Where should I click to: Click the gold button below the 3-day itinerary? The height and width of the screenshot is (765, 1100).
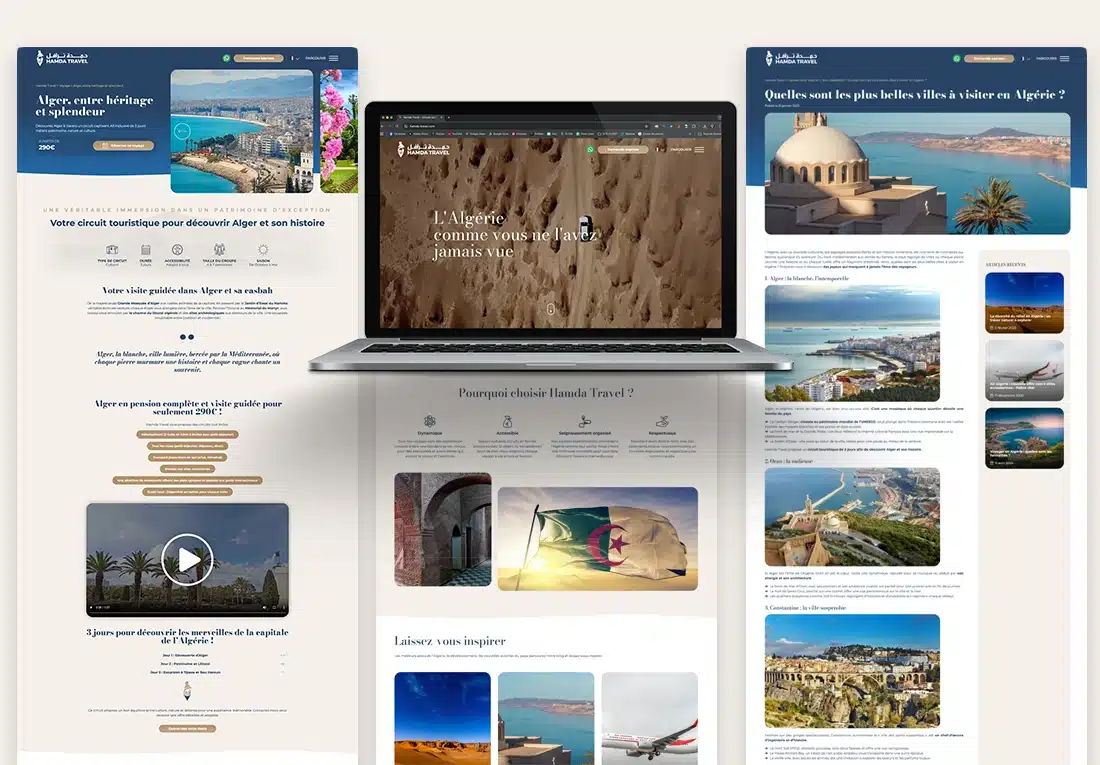point(187,728)
